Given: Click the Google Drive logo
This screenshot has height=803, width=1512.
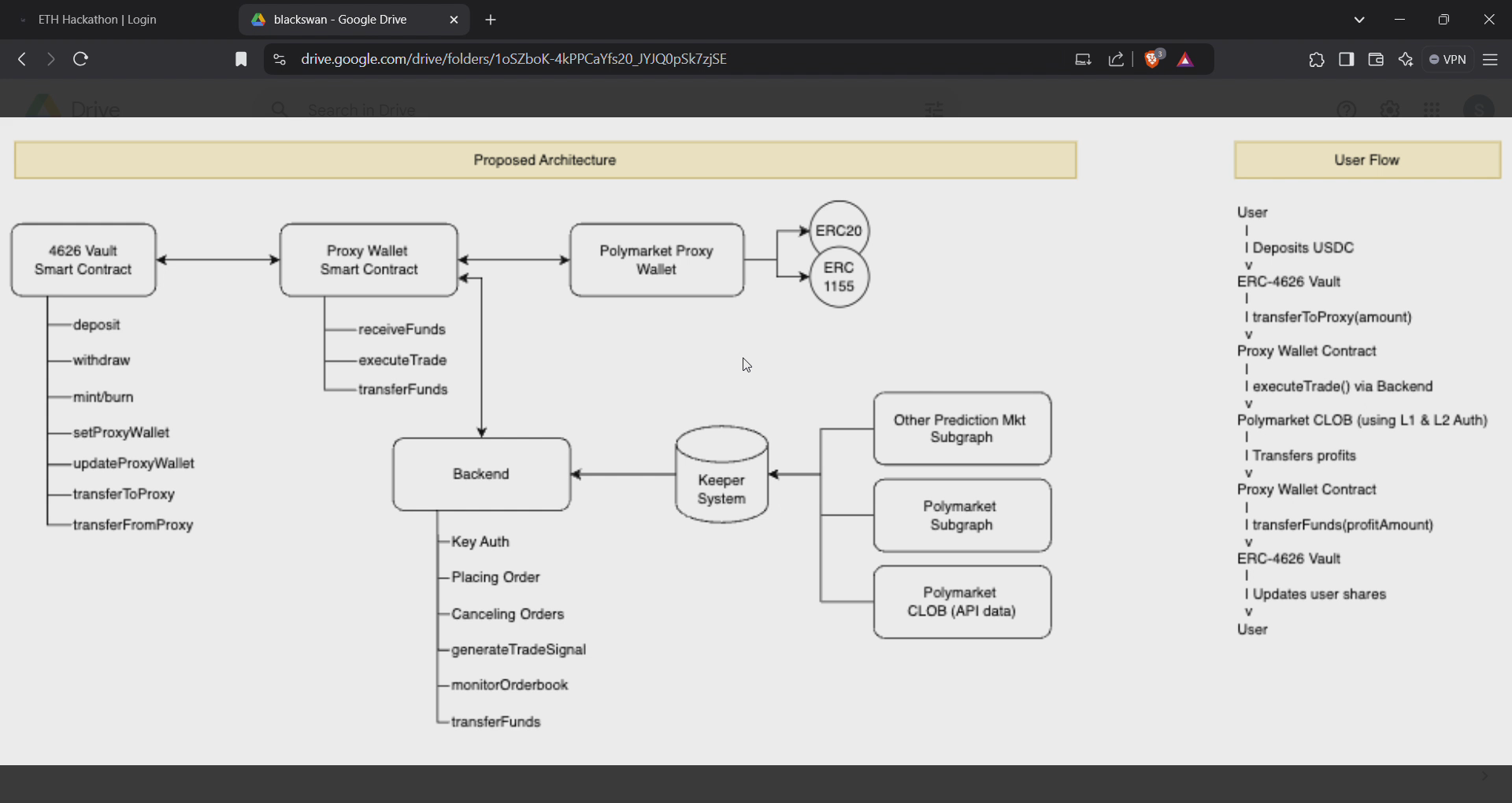Looking at the screenshot, I should click(73, 108).
